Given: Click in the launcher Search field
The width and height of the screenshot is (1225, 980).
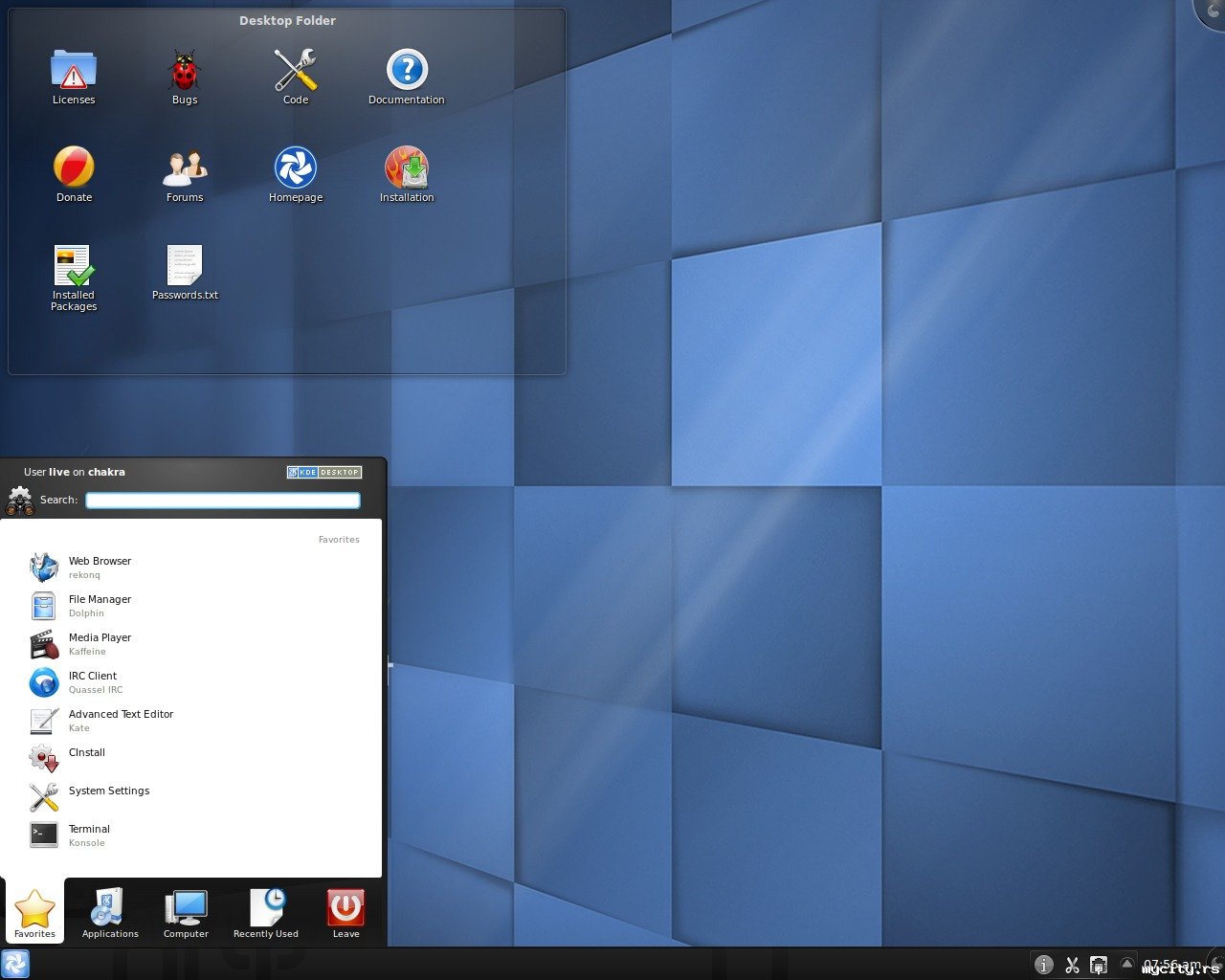Looking at the screenshot, I should 223,500.
